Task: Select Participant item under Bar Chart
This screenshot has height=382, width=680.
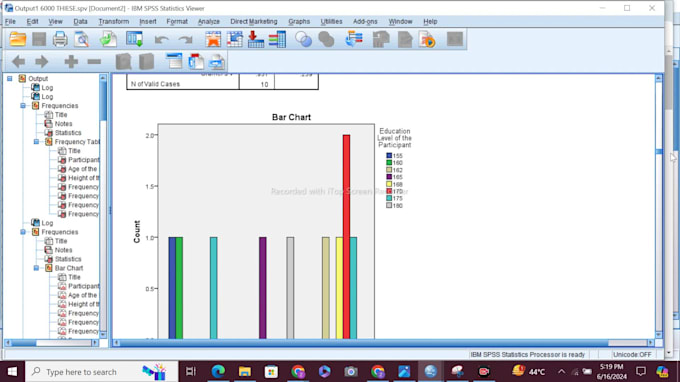Action: tap(83, 286)
